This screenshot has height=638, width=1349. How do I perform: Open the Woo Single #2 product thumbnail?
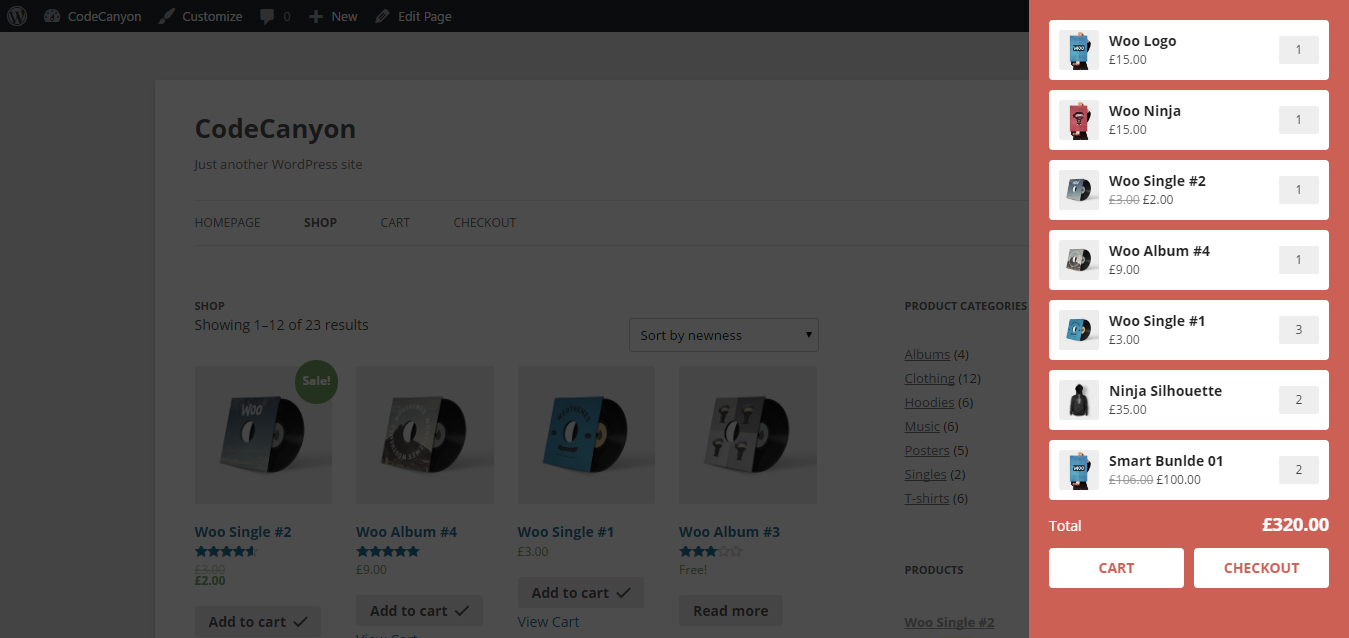[263, 435]
